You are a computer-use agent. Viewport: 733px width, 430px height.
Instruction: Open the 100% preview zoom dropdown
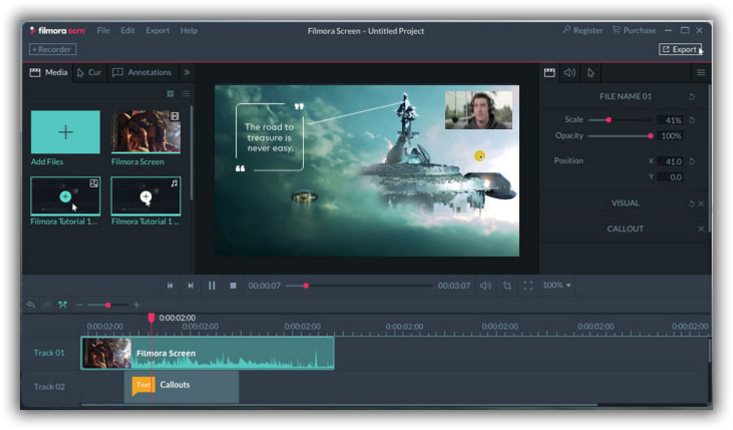point(557,285)
